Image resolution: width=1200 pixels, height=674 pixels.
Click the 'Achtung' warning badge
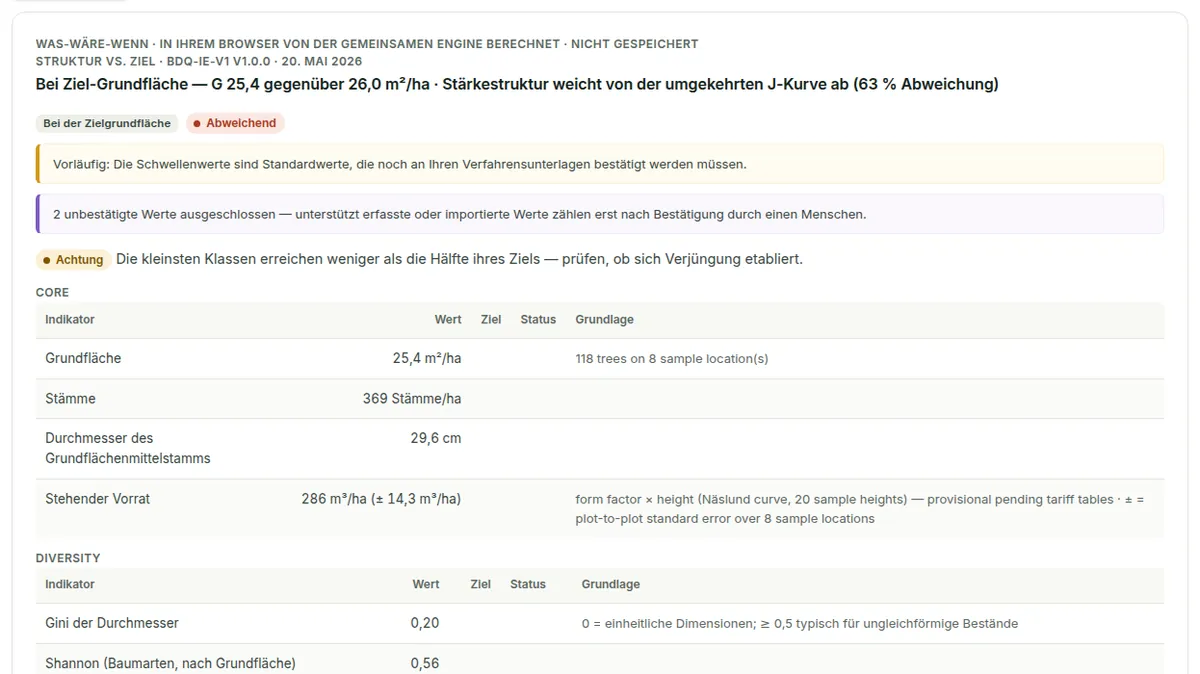coord(73,260)
